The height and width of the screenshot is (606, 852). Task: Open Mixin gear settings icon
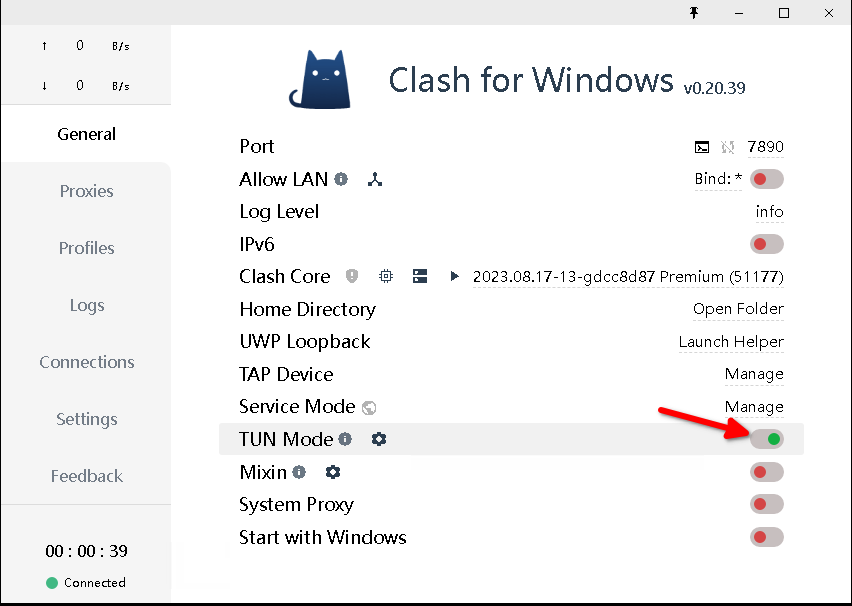[333, 472]
